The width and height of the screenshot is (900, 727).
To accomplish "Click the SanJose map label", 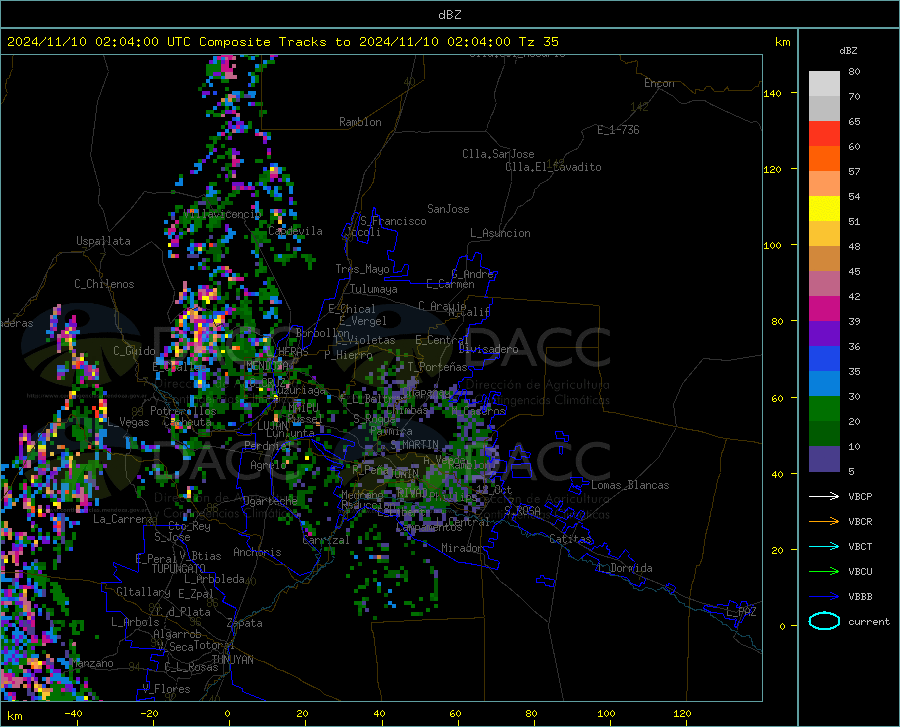I will coord(448,209).
